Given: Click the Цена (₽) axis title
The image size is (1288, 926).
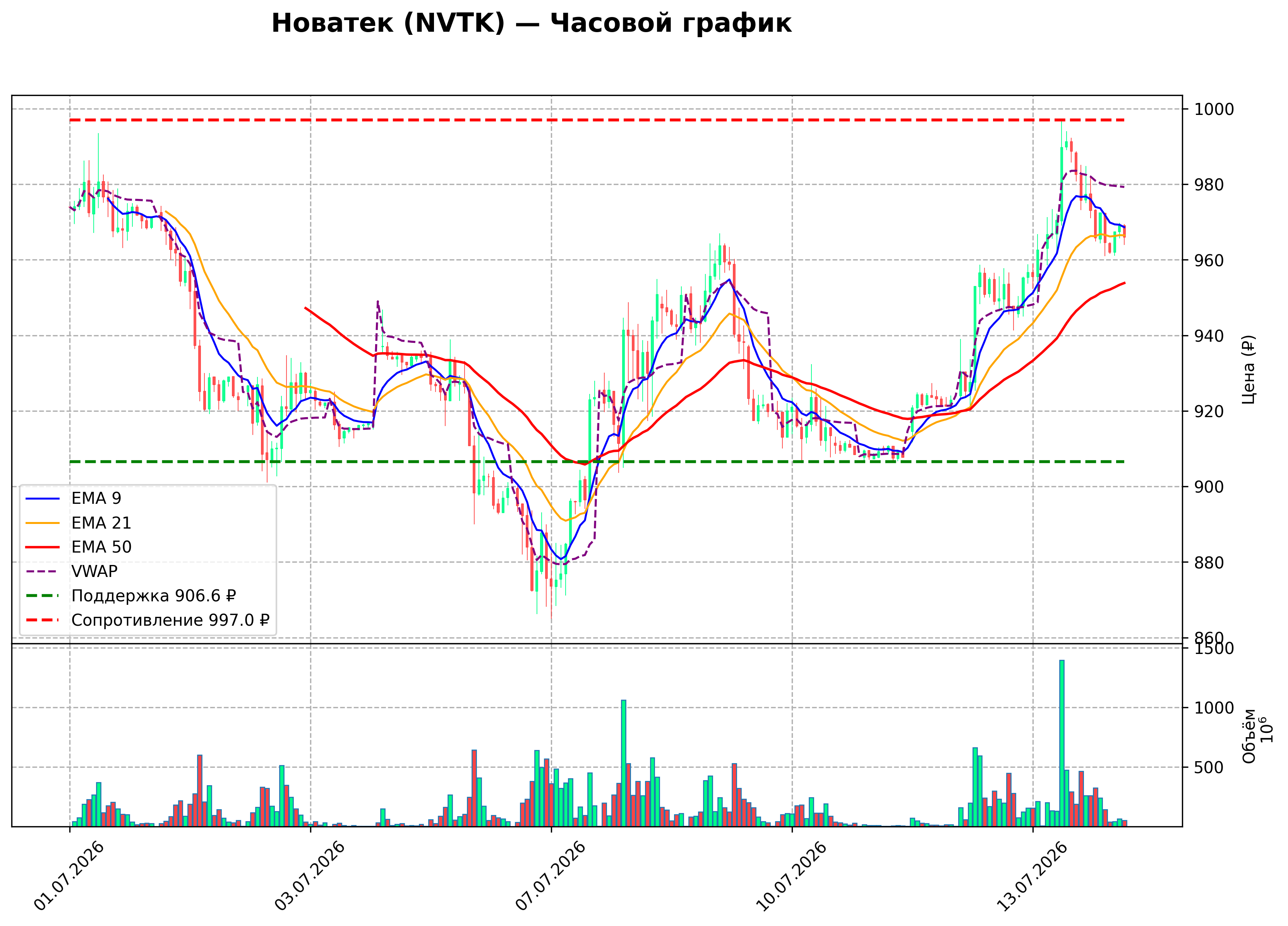Looking at the screenshot, I should 1248,370.
